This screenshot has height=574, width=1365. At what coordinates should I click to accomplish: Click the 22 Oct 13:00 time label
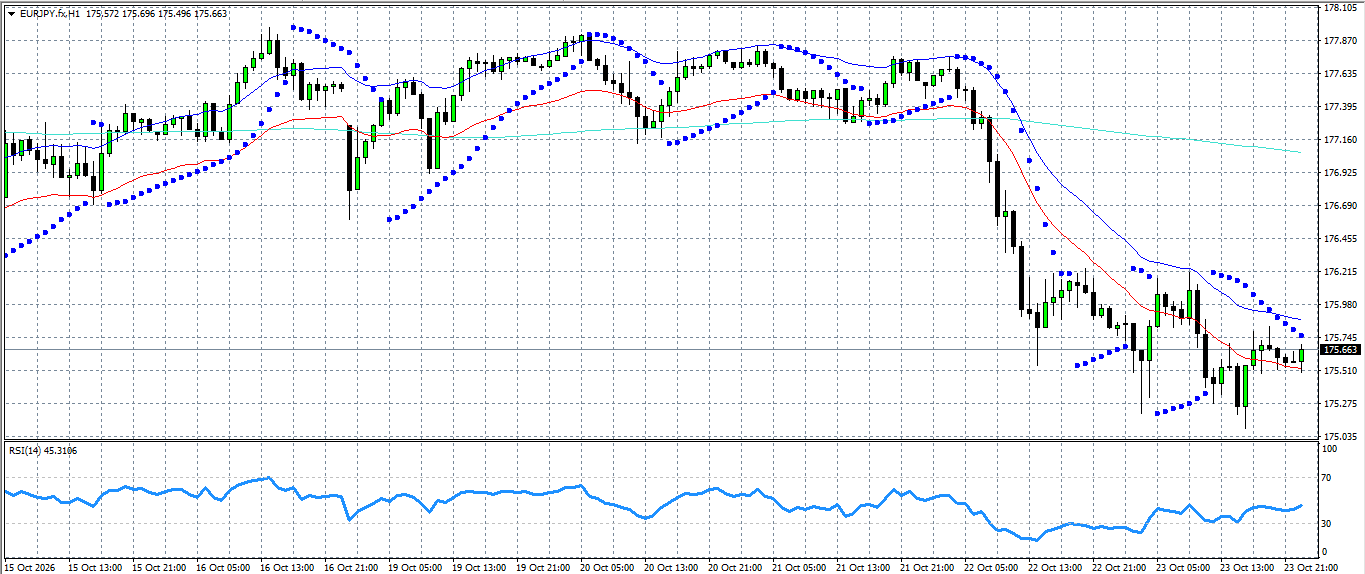click(x=1058, y=567)
